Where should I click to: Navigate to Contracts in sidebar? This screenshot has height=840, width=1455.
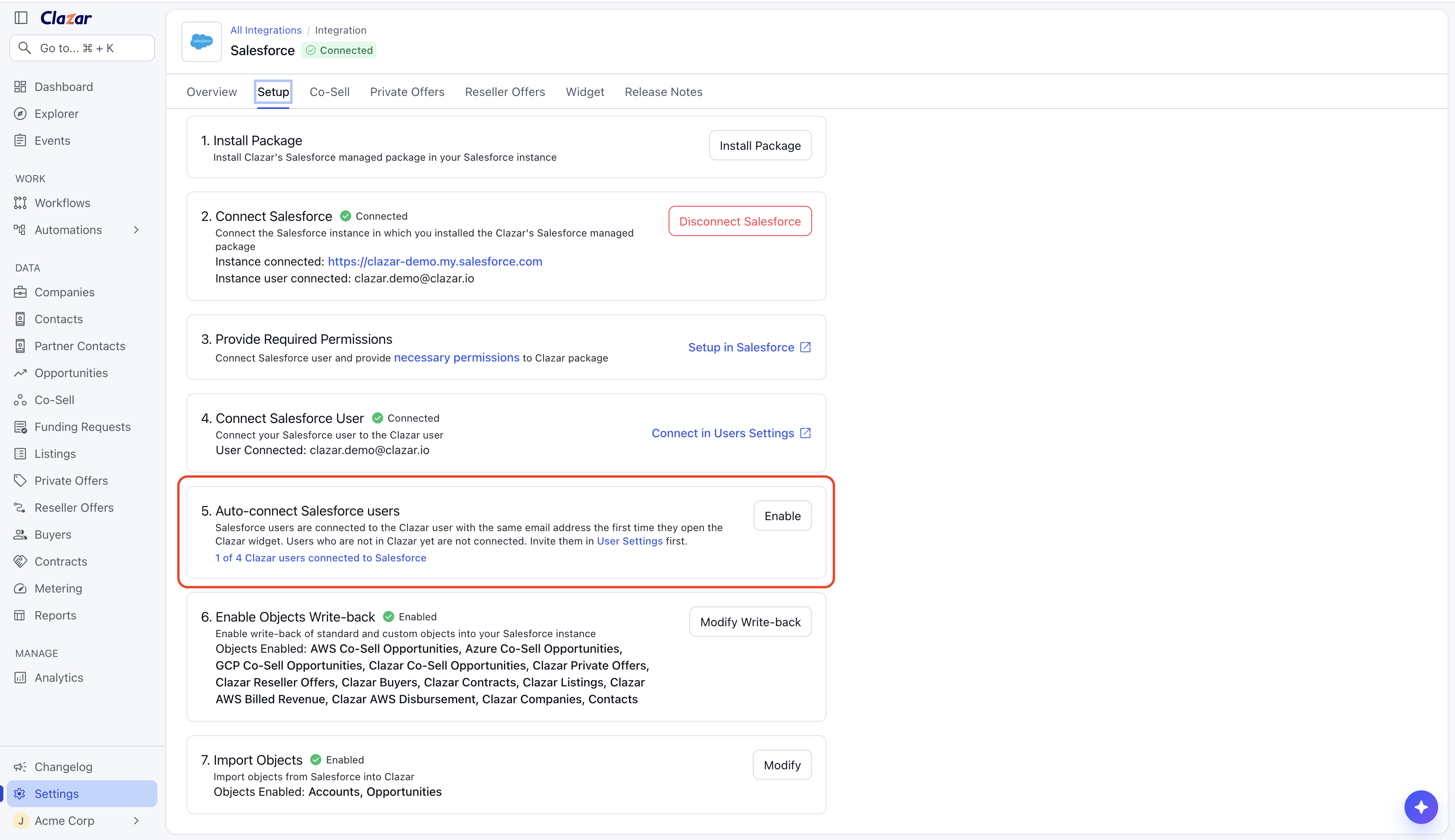[82, 561]
